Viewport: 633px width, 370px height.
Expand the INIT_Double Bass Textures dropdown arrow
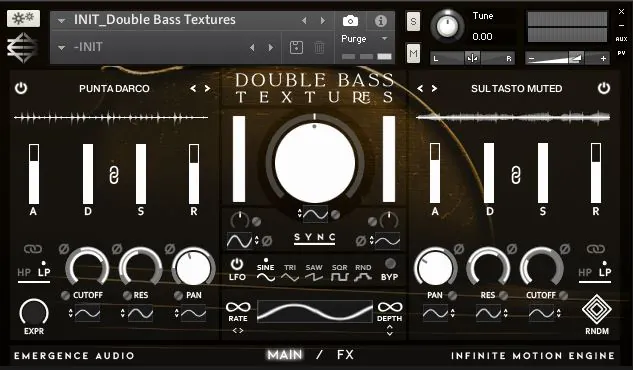click(x=61, y=20)
